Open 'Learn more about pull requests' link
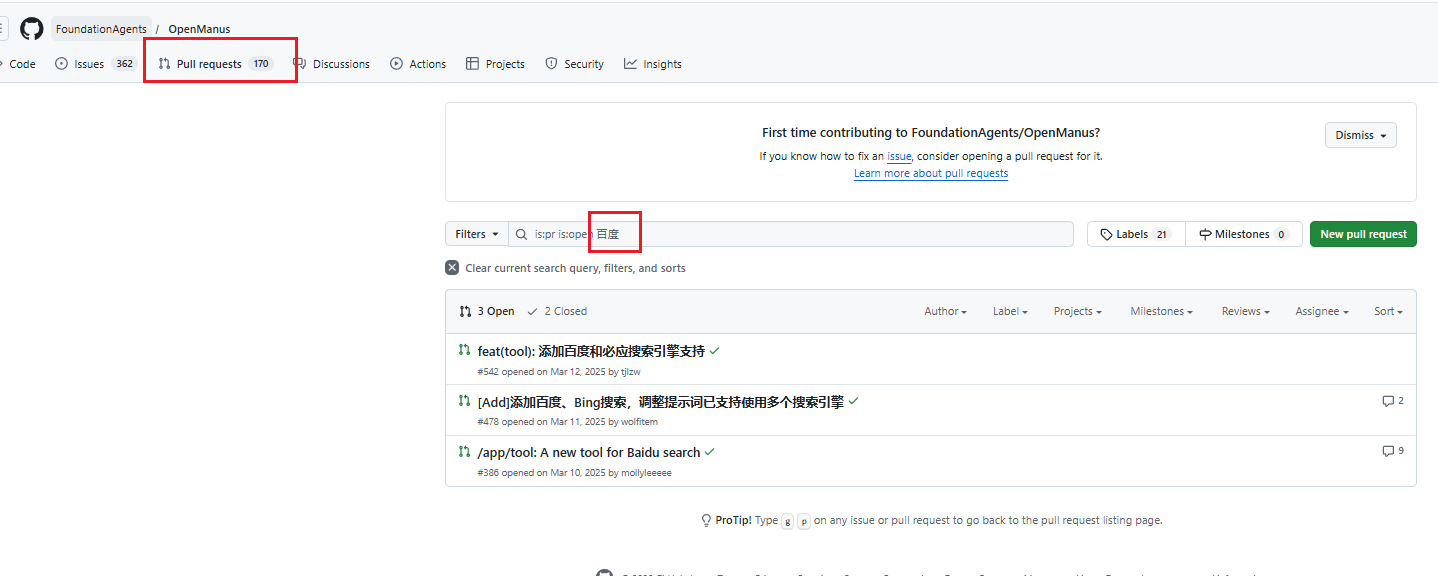This screenshot has width=1438, height=576. pyautogui.click(x=931, y=173)
